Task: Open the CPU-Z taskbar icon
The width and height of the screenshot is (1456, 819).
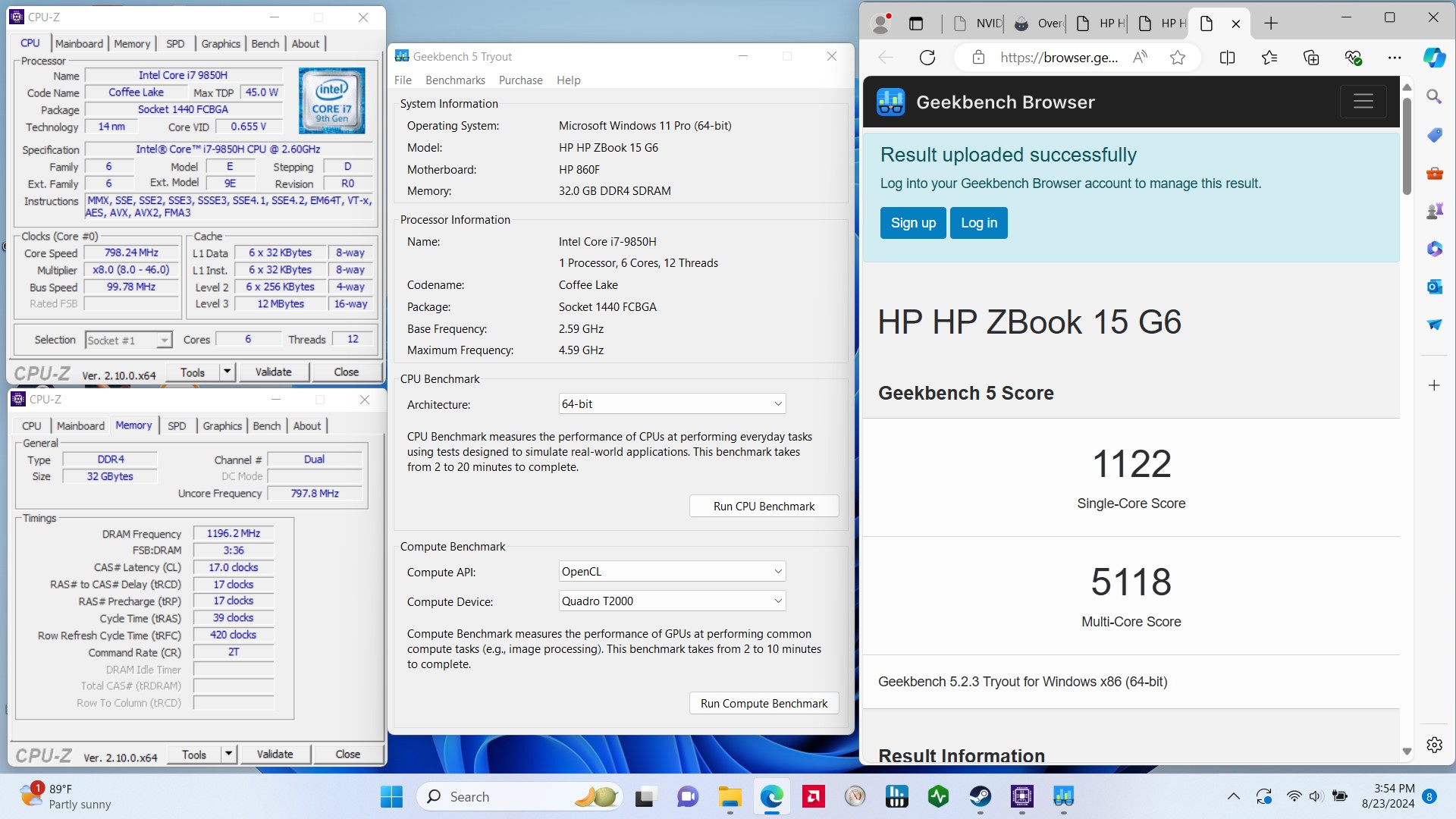Action: click(x=1021, y=796)
